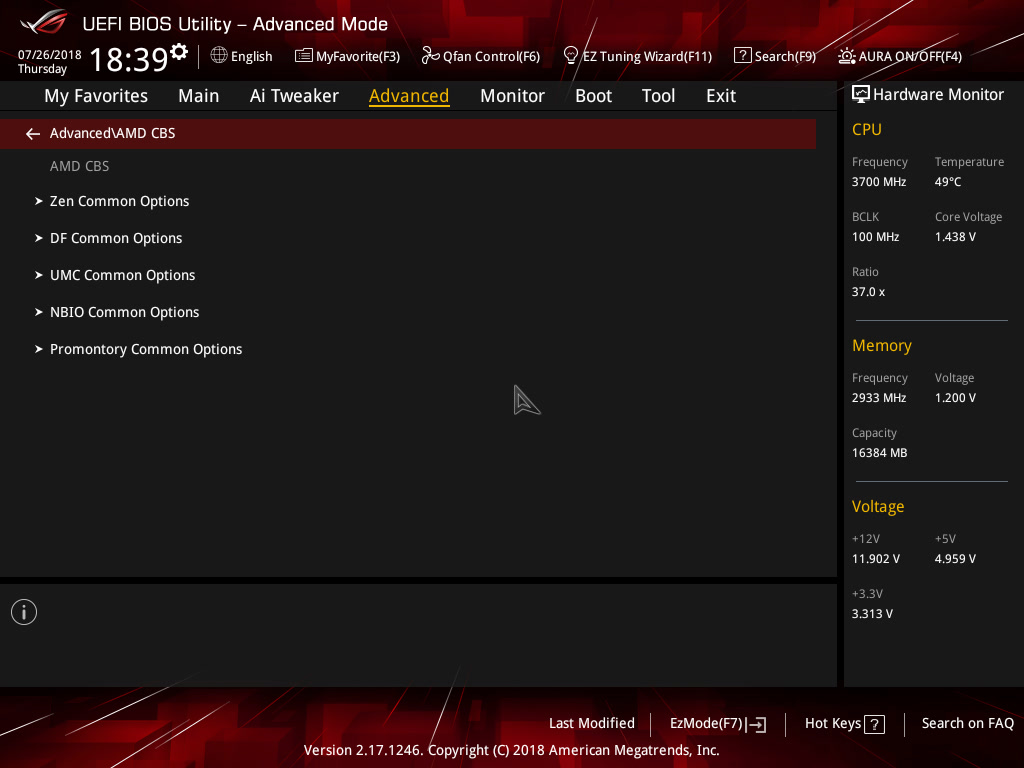The width and height of the screenshot is (1024, 768).
Task: Open the Tool tab
Action: pyautogui.click(x=658, y=96)
